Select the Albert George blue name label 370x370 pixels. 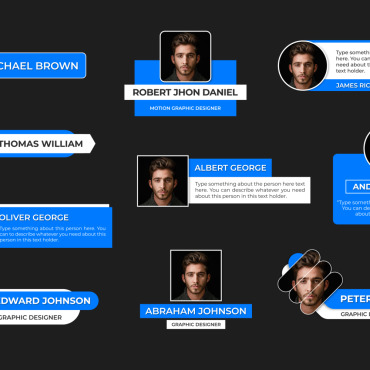tap(230, 168)
